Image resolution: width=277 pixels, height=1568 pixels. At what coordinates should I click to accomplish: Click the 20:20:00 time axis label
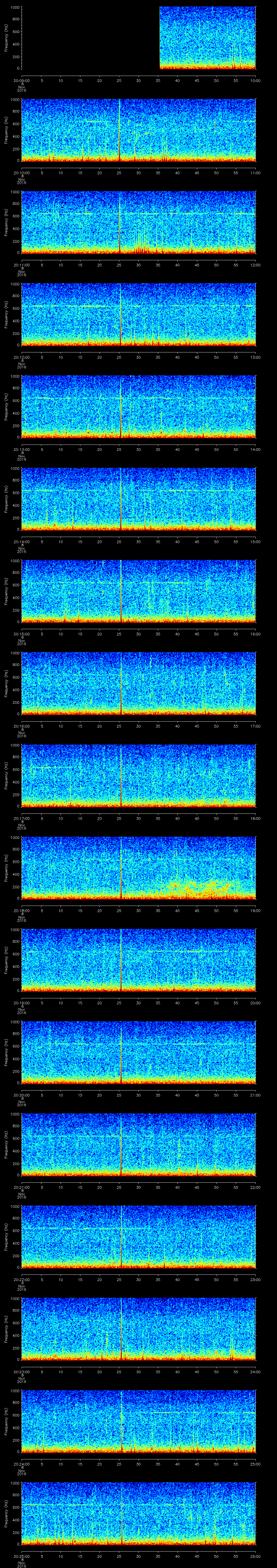pos(21,1096)
